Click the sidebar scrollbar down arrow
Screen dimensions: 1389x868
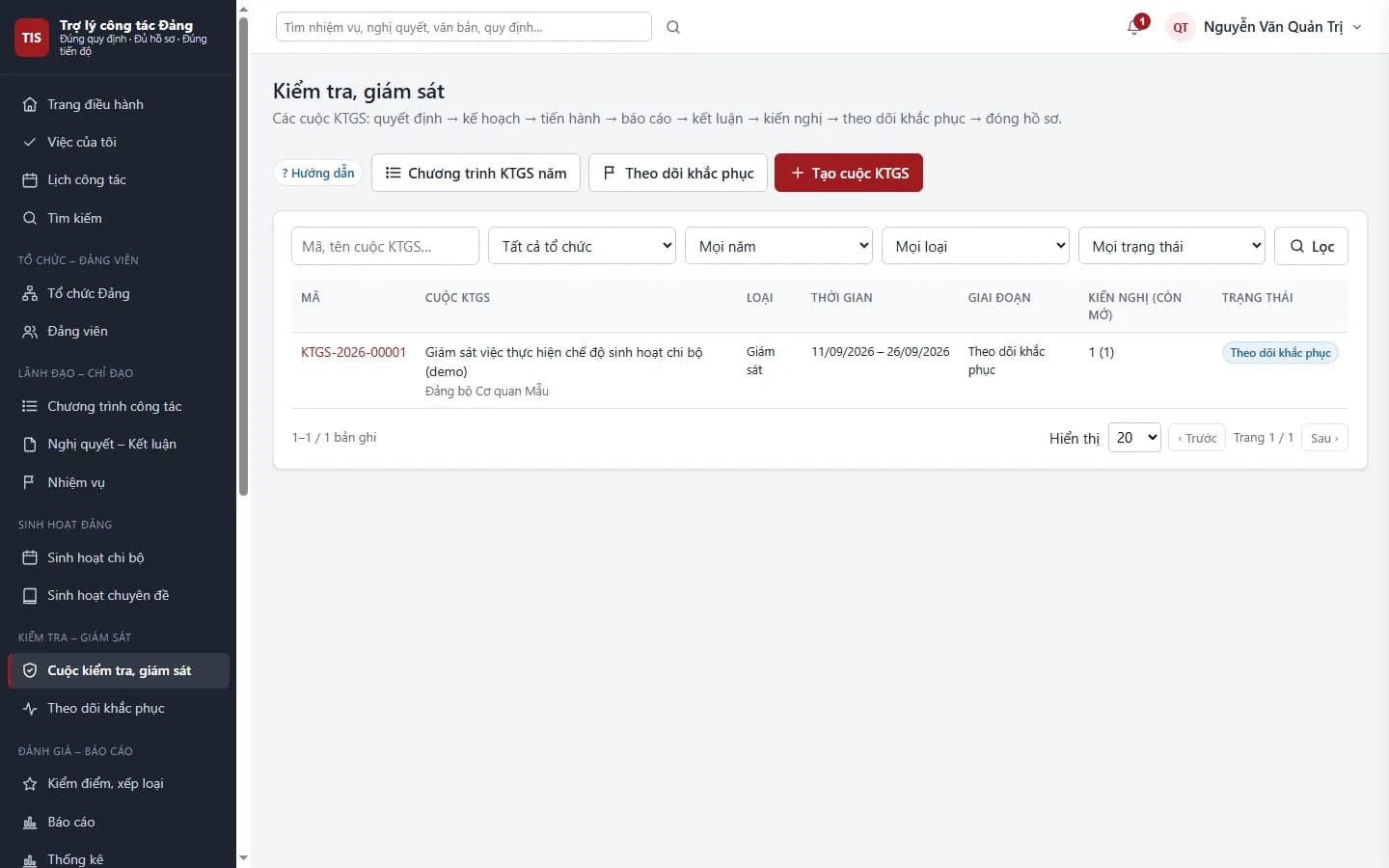coord(243,858)
